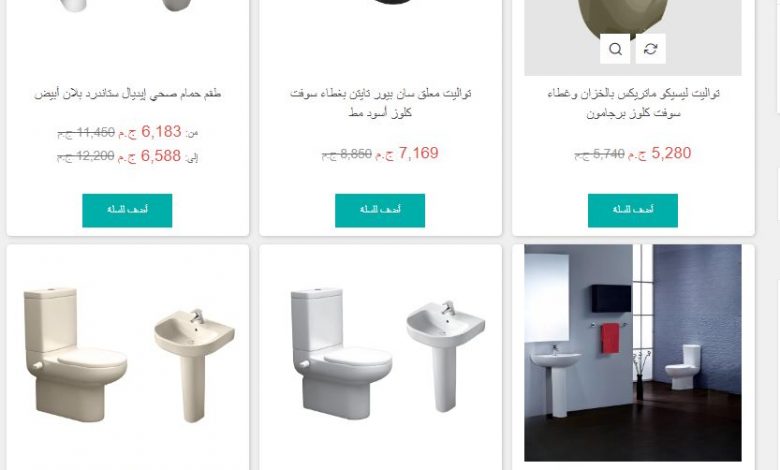This screenshot has height=470, width=780.
Task: Add the 7,169 EGP black wall-hung toilet to cart
Action: [x=380, y=210]
